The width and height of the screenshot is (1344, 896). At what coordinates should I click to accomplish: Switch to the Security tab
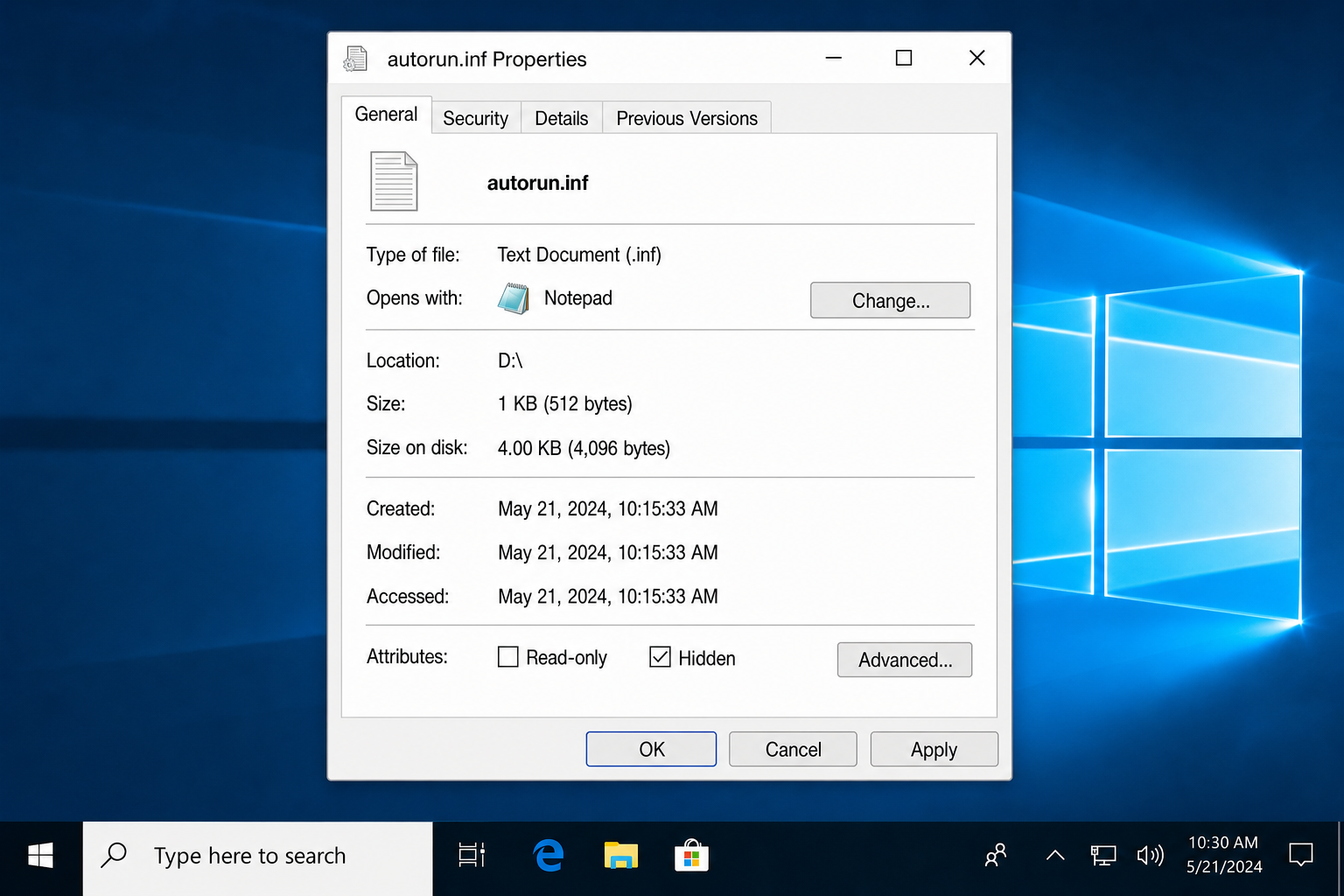475,118
